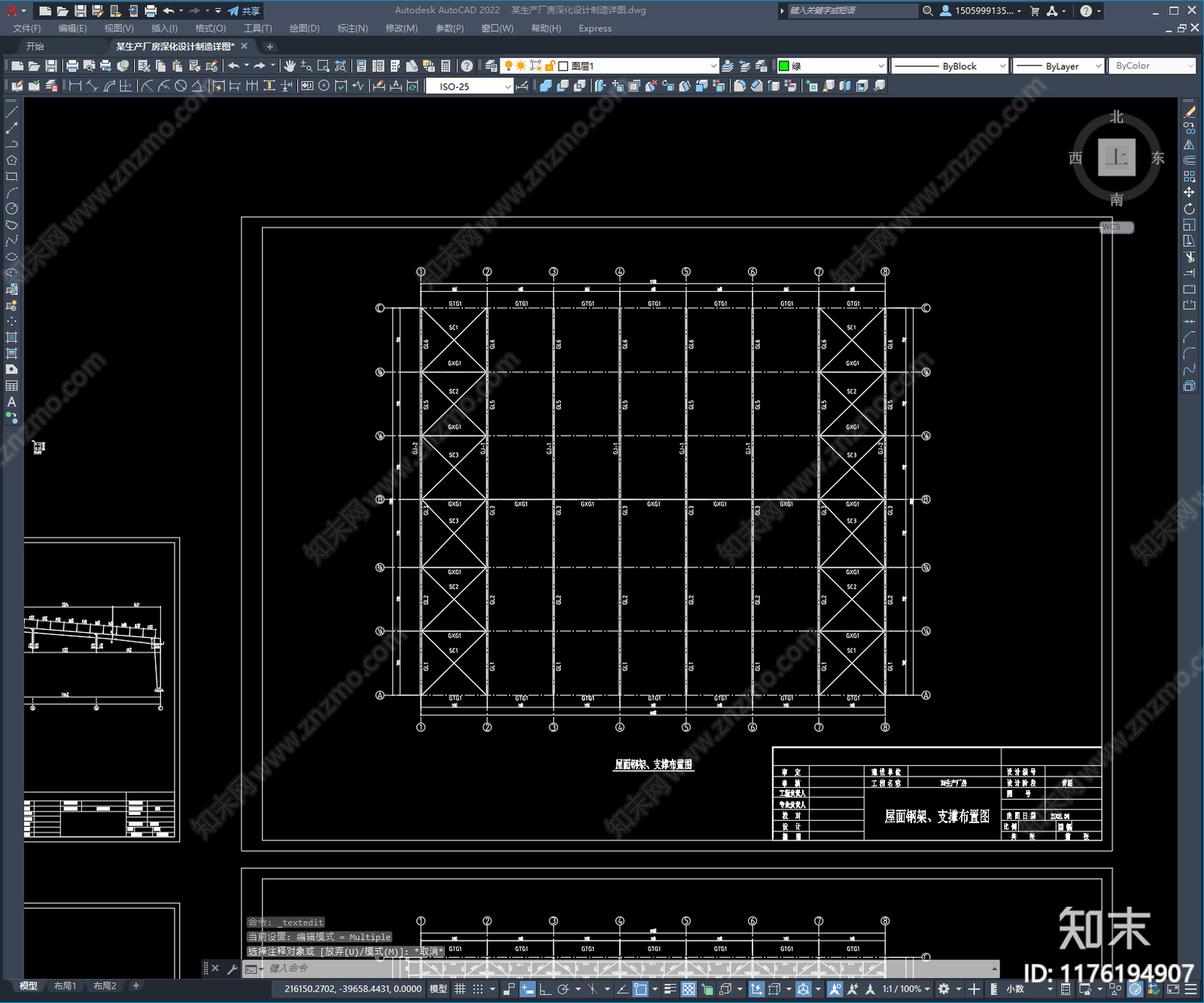Screen dimensions: 1204x1003
Task: Select the Circle draw tool
Action: (x=11, y=208)
